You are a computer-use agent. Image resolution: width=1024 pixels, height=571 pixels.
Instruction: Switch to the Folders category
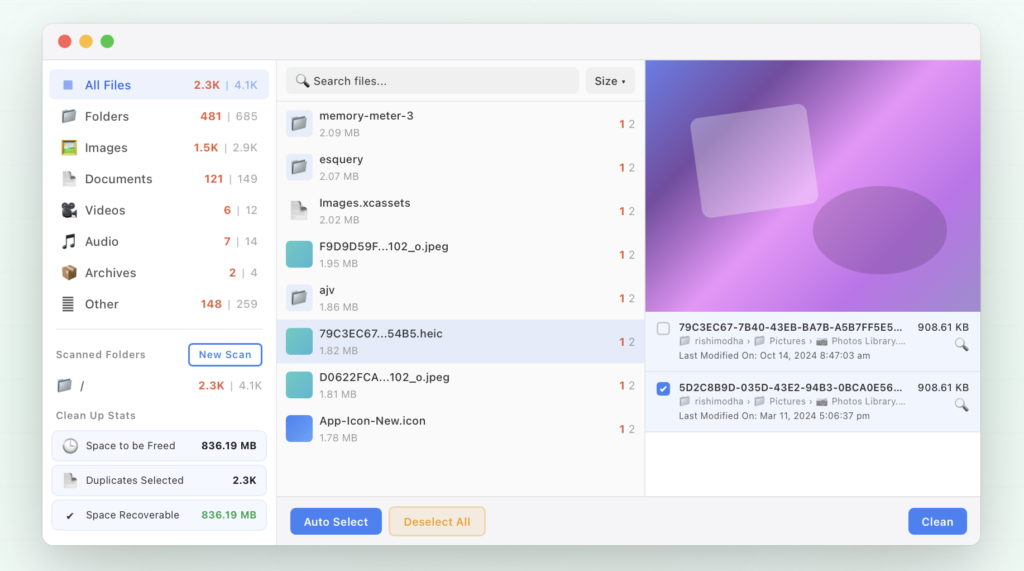[107, 116]
